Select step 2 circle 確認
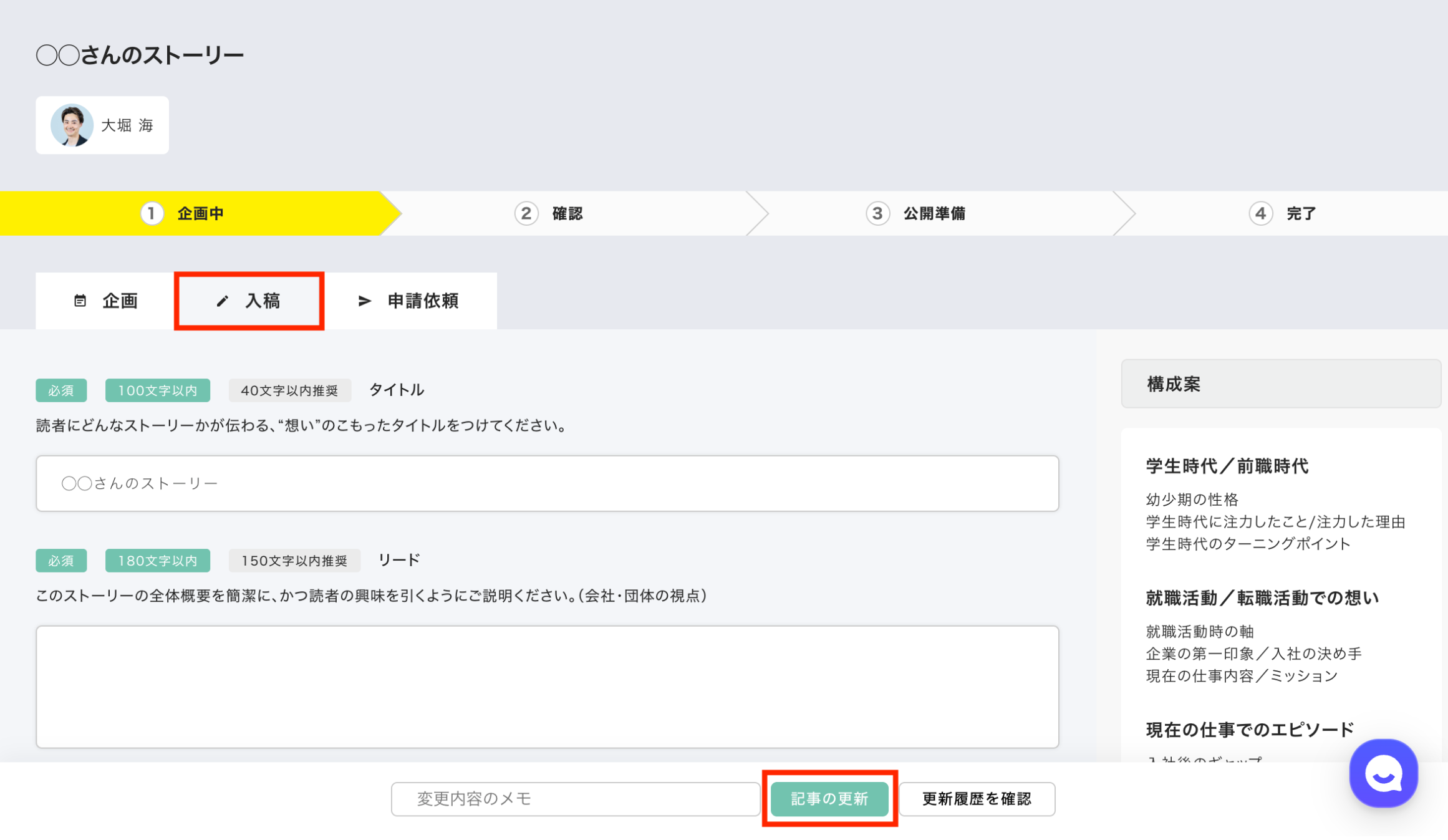 [526, 213]
